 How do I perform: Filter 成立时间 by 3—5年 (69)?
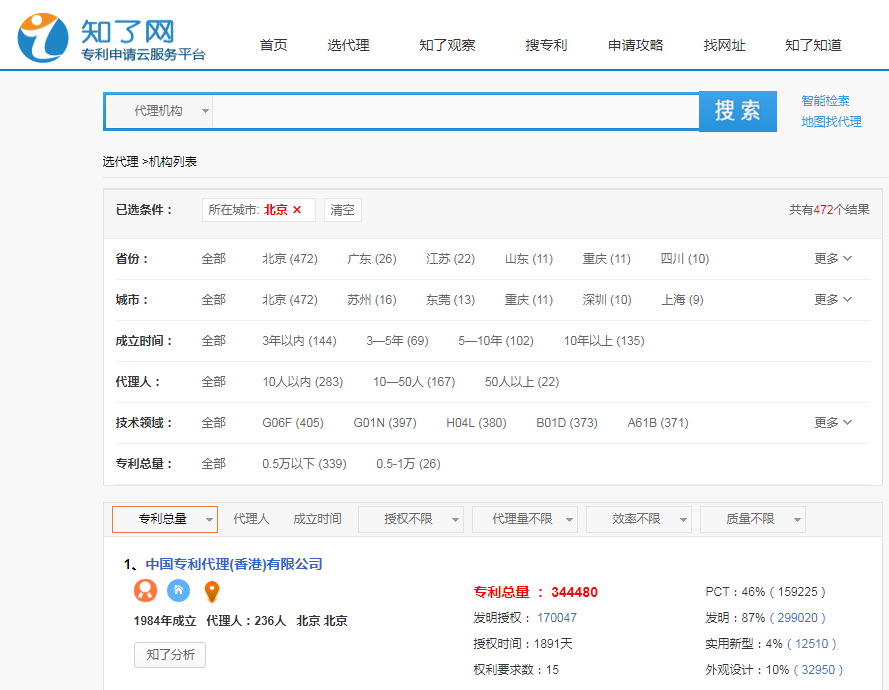point(397,341)
